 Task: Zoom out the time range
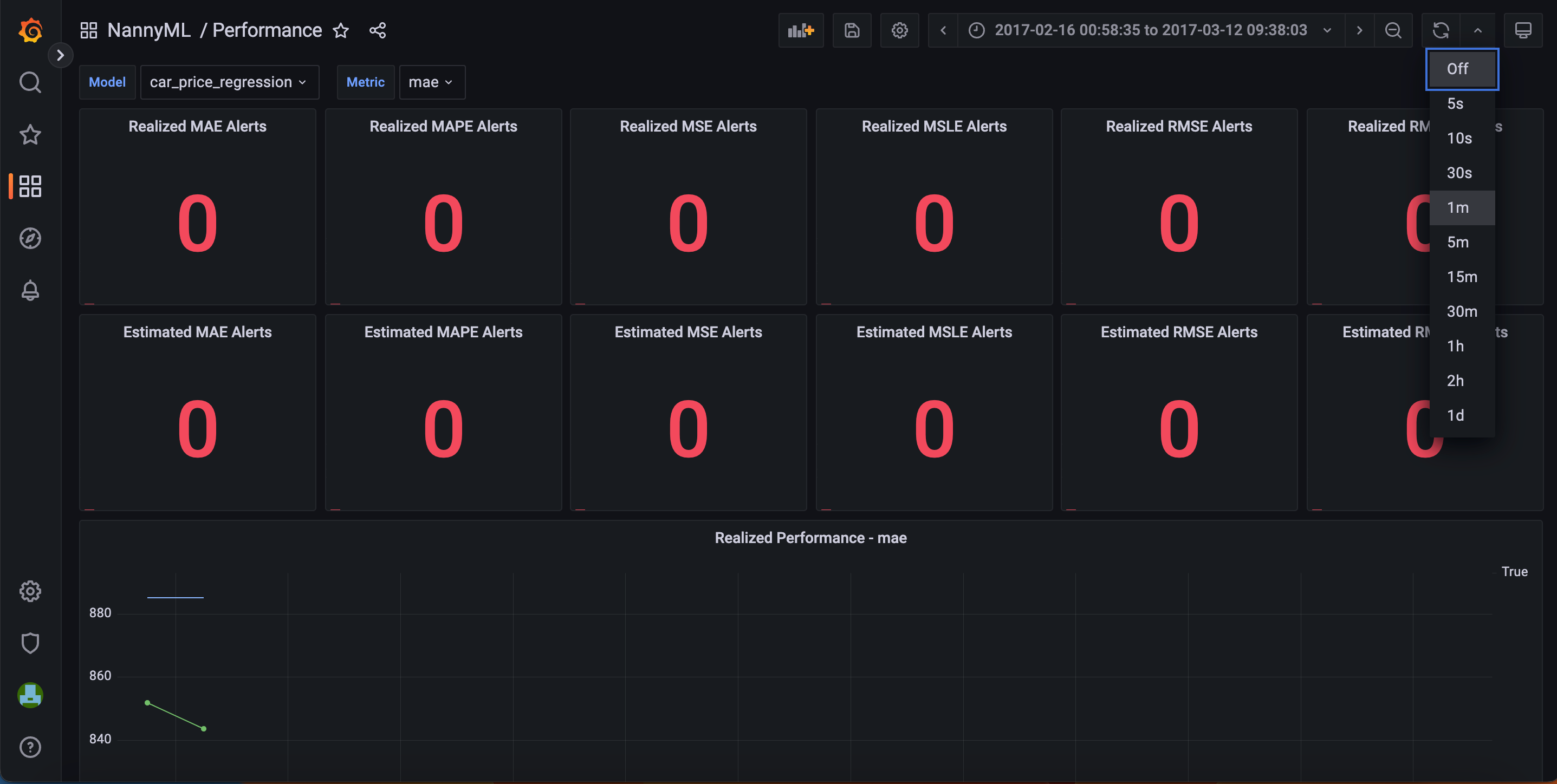coord(1393,30)
